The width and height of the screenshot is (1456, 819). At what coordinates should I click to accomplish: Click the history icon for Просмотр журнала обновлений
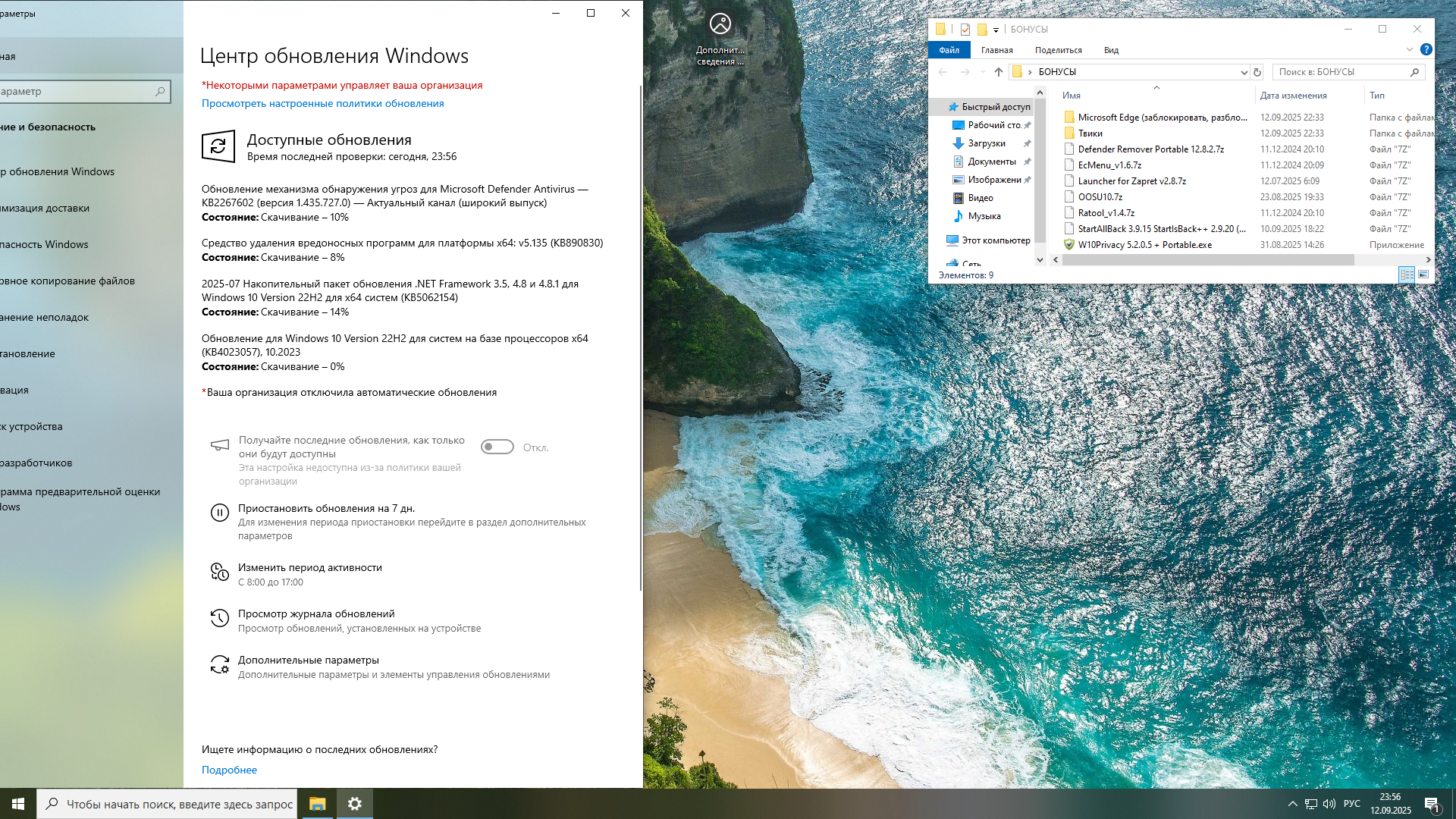pos(219,618)
